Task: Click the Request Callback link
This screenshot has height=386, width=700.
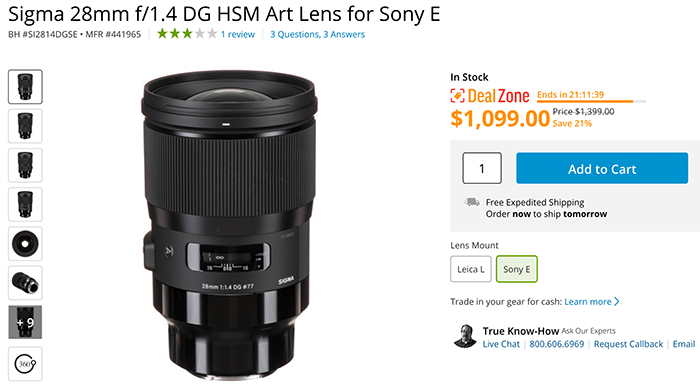Action: coord(628,344)
